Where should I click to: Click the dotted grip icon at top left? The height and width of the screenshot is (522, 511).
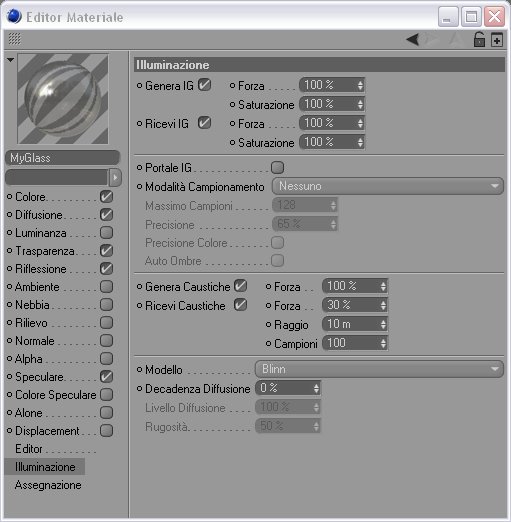[14, 39]
